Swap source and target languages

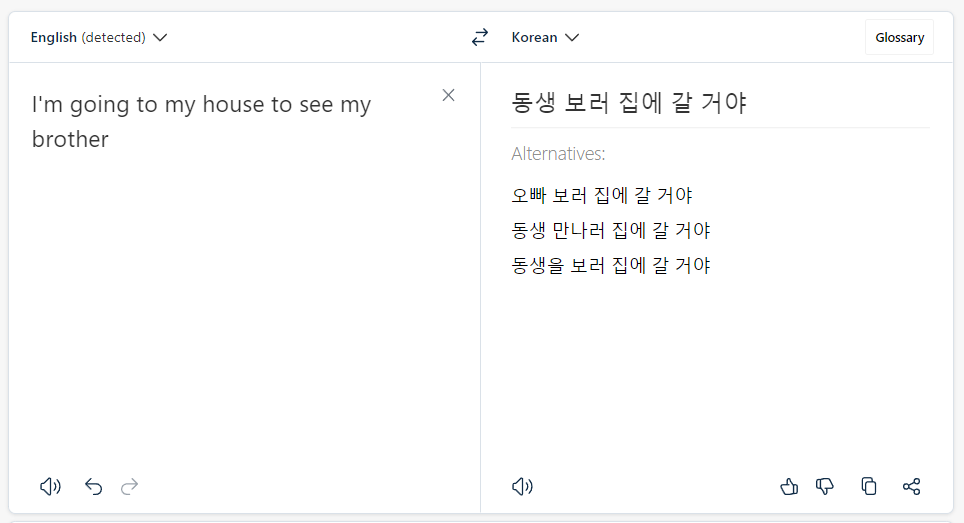coord(480,37)
